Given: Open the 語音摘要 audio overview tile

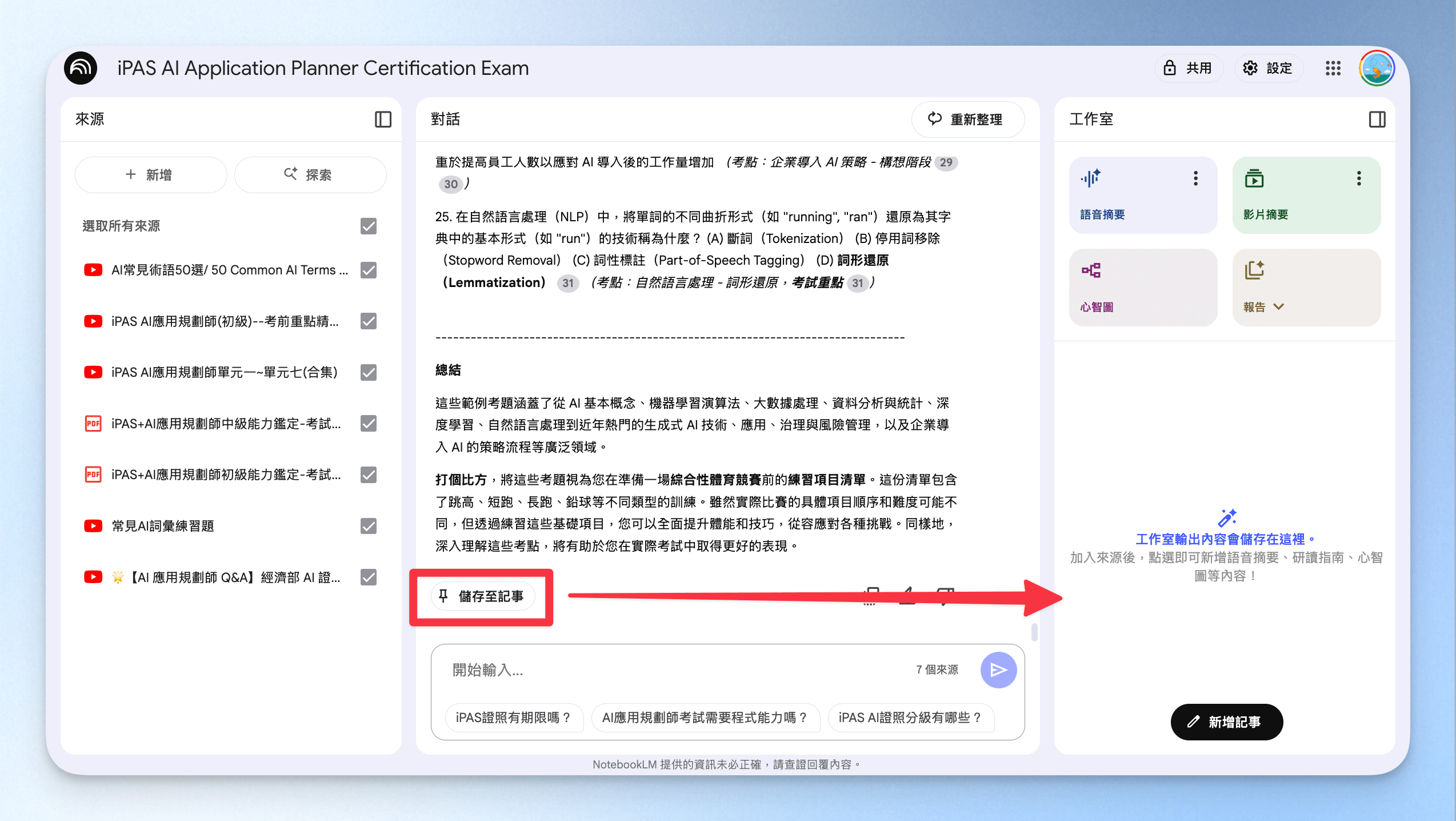Looking at the screenshot, I should (x=1143, y=195).
